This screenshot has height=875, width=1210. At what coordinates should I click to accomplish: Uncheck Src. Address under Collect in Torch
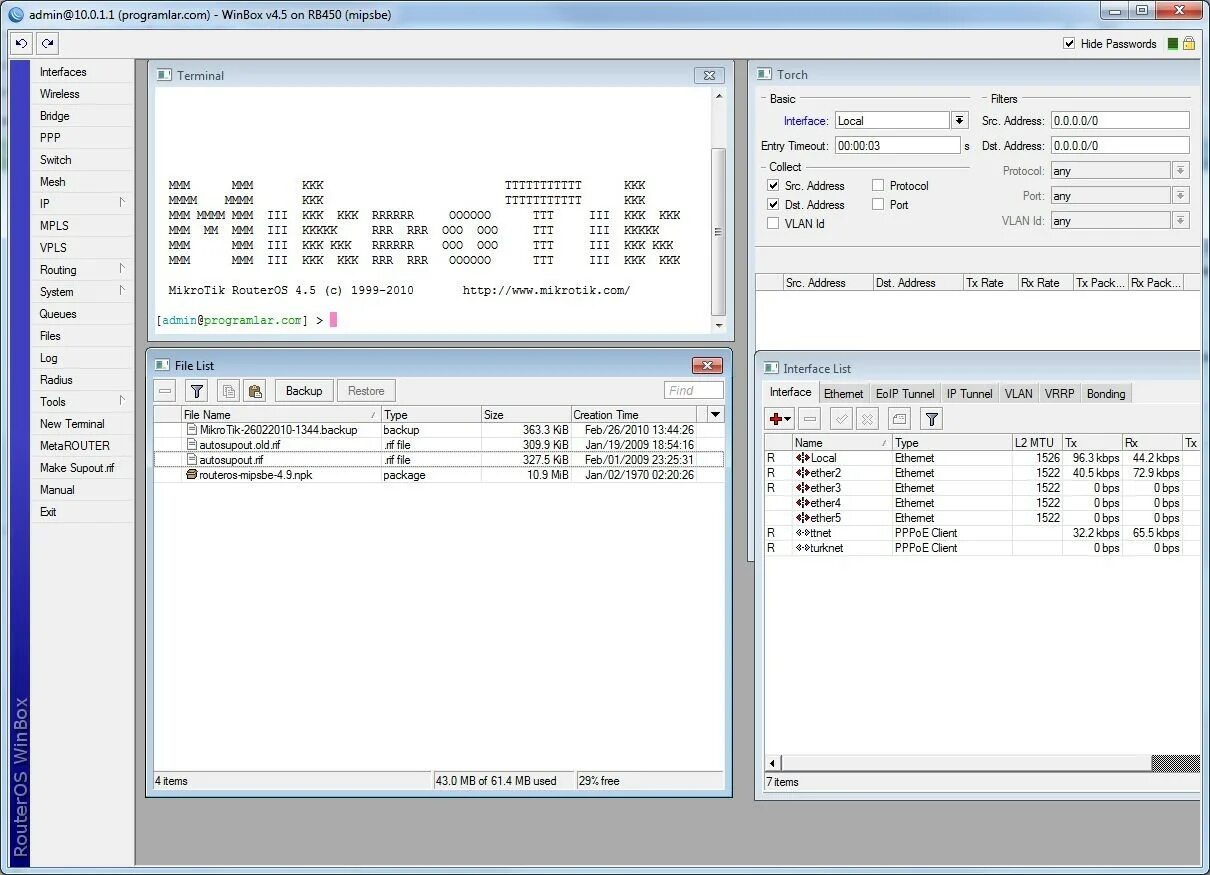click(773, 185)
